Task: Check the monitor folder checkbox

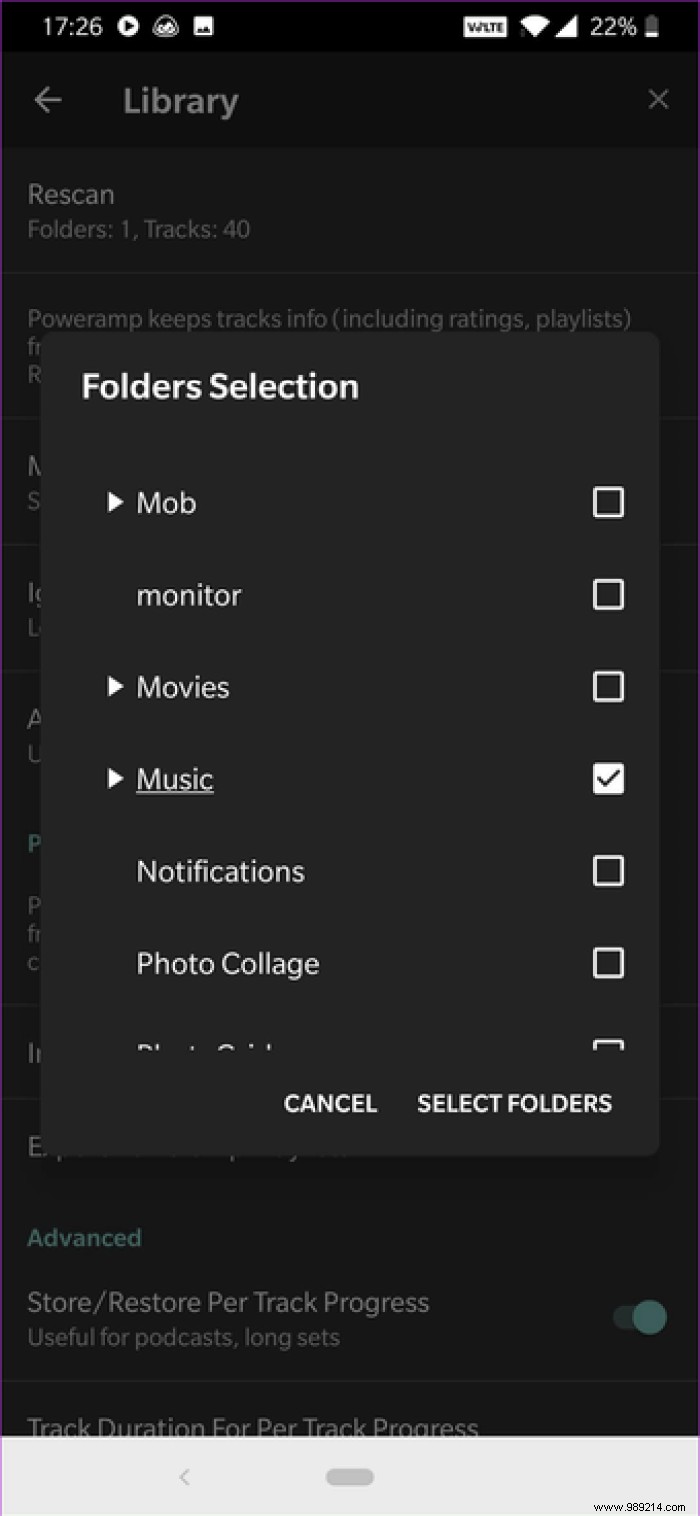Action: [x=608, y=594]
